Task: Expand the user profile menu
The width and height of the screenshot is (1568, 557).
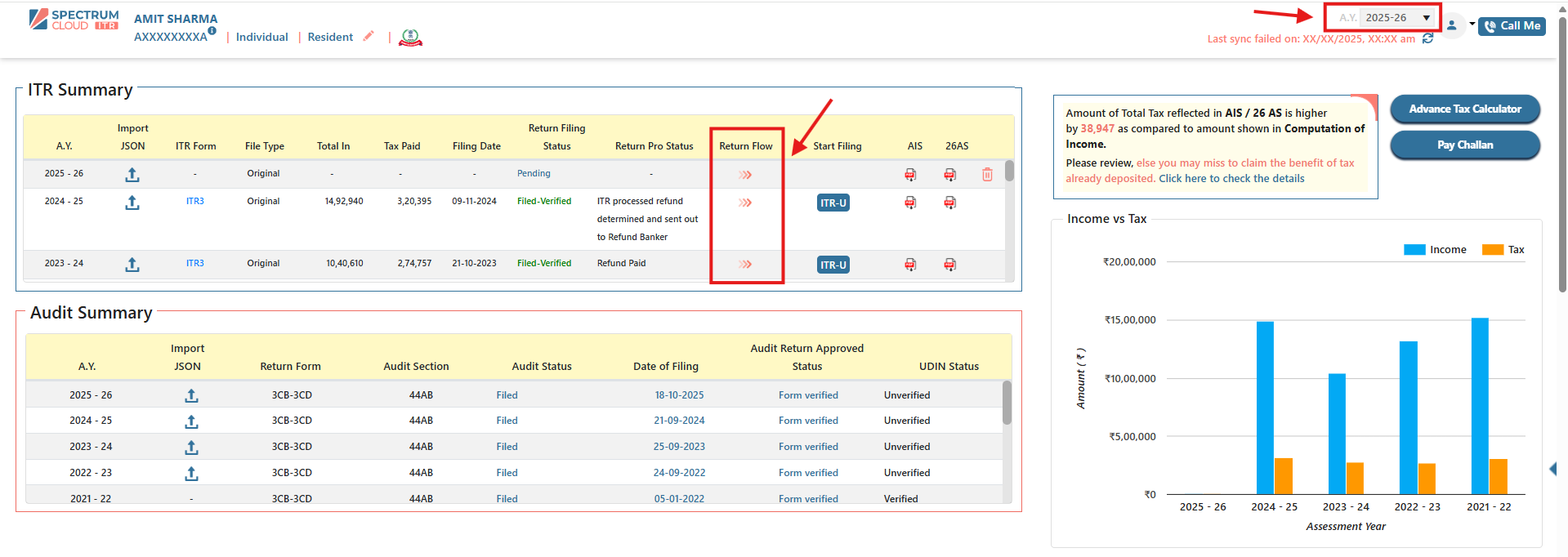Action: 1458,25
